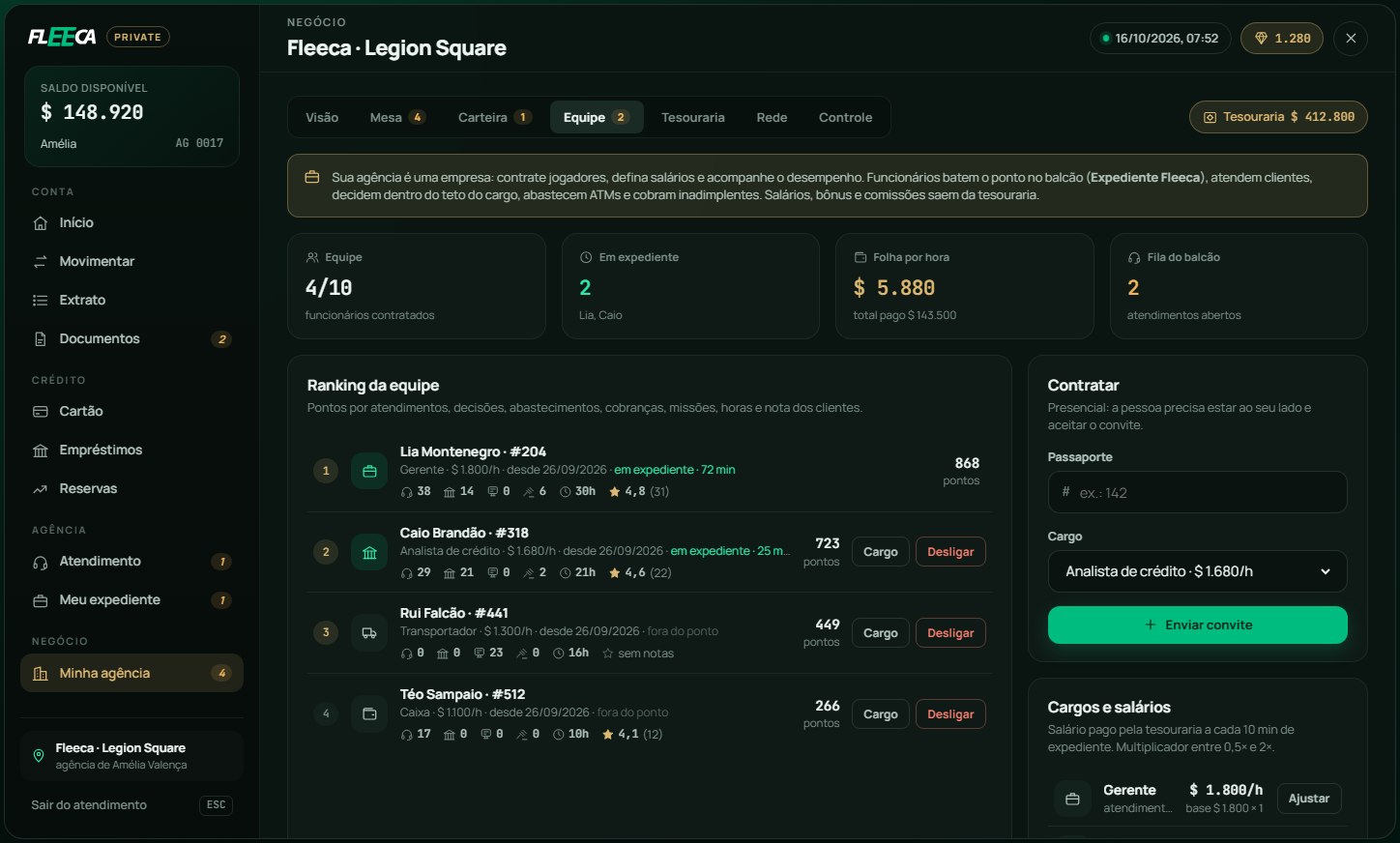Click the bank icon beside Empréstimos
The width and height of the screenshot is (1400, 843).
coord(41,451)
